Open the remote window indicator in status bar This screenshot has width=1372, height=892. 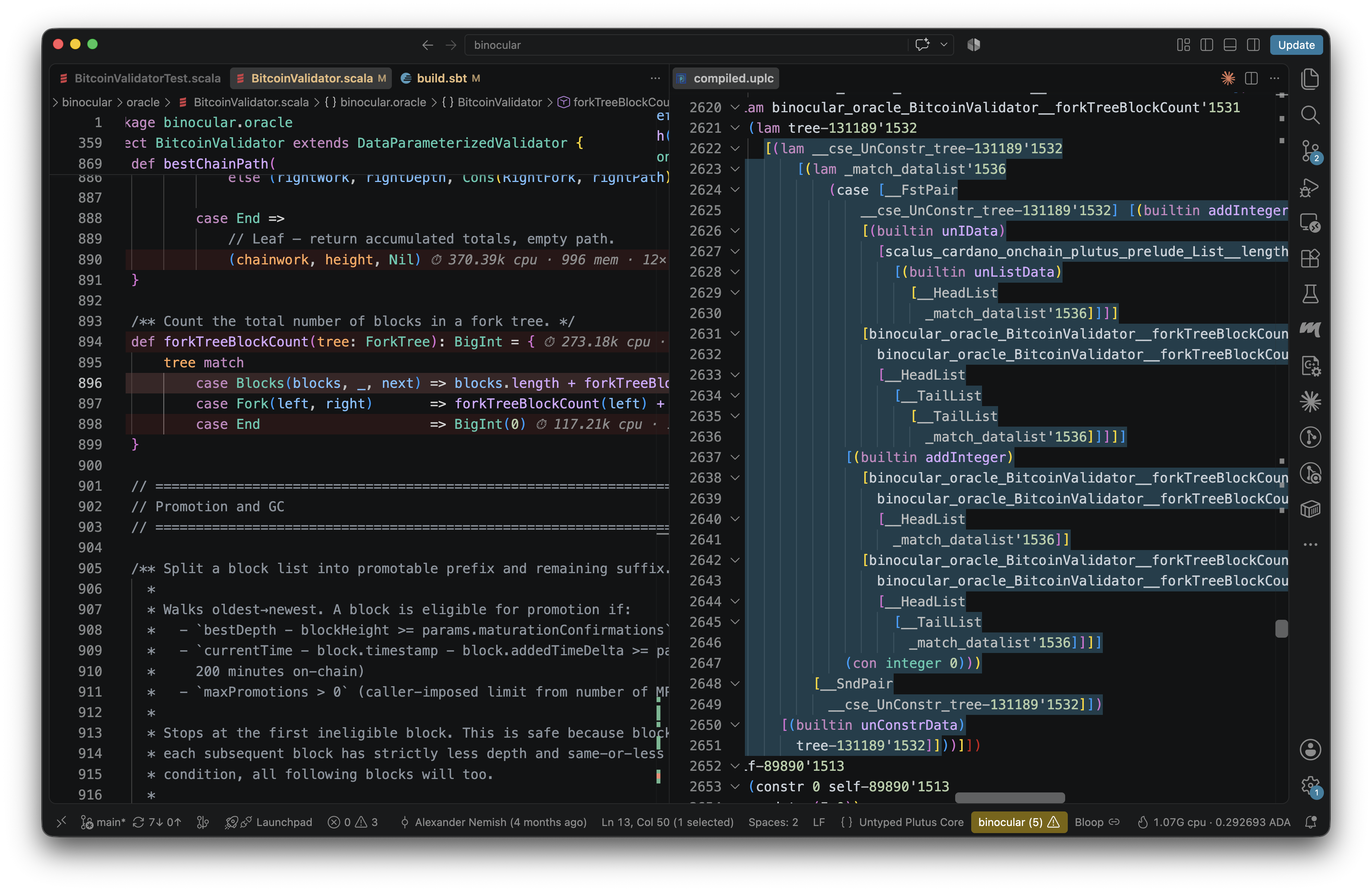62,822
